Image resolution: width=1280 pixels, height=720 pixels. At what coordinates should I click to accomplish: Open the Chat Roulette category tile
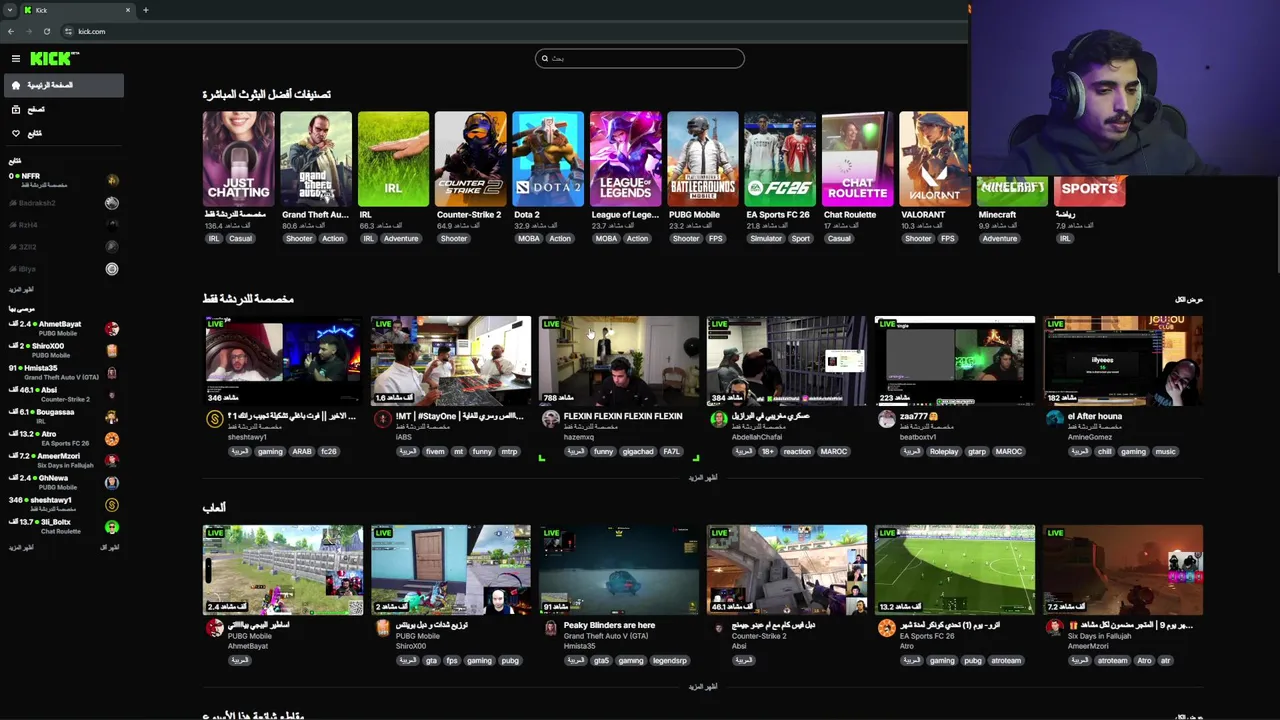[858, 158]
